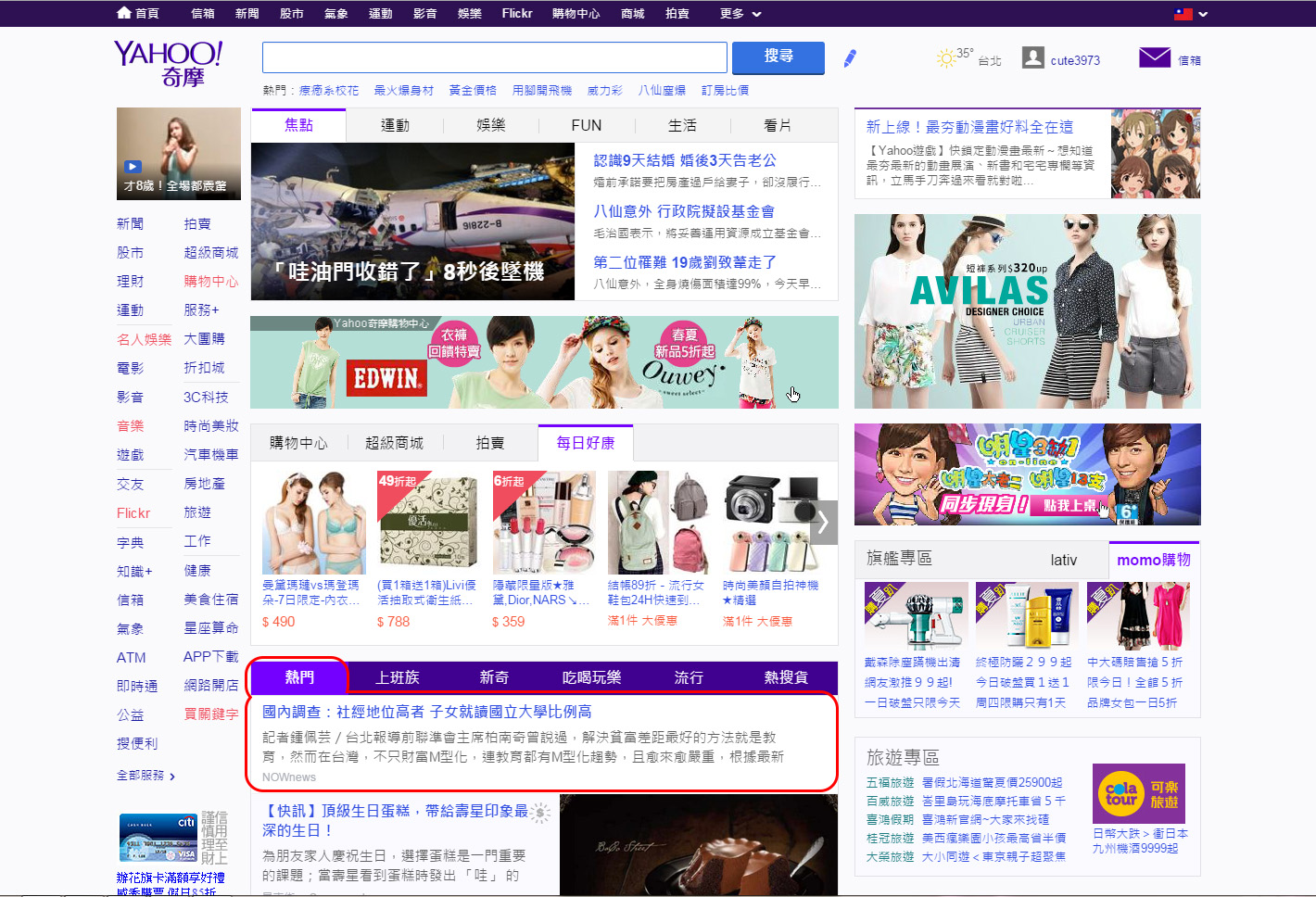This screenshot has height=897, width=1316.
Task: Select the 上班族 tab
Action: 397,677
